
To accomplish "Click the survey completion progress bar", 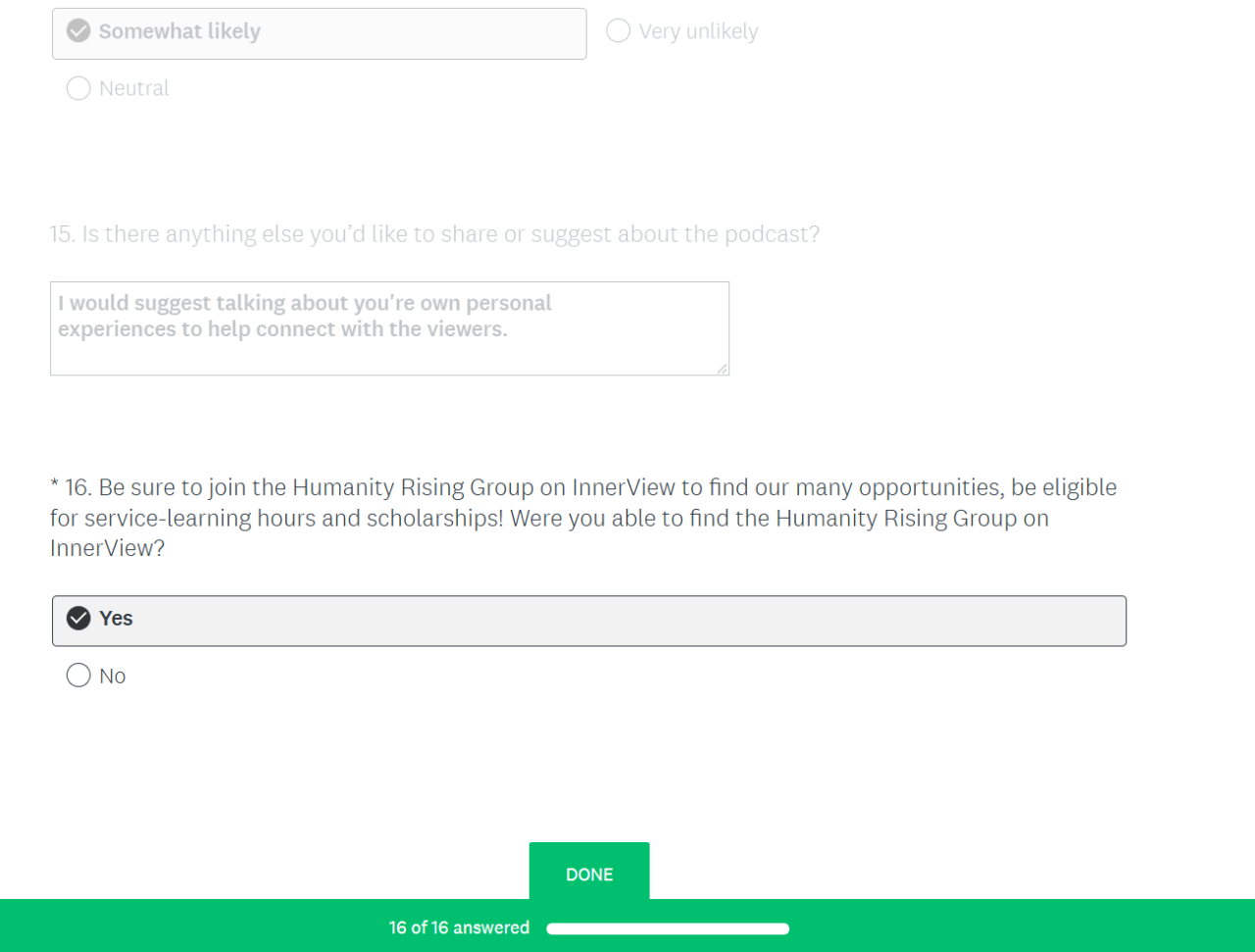I will click(x=667, y=928).
